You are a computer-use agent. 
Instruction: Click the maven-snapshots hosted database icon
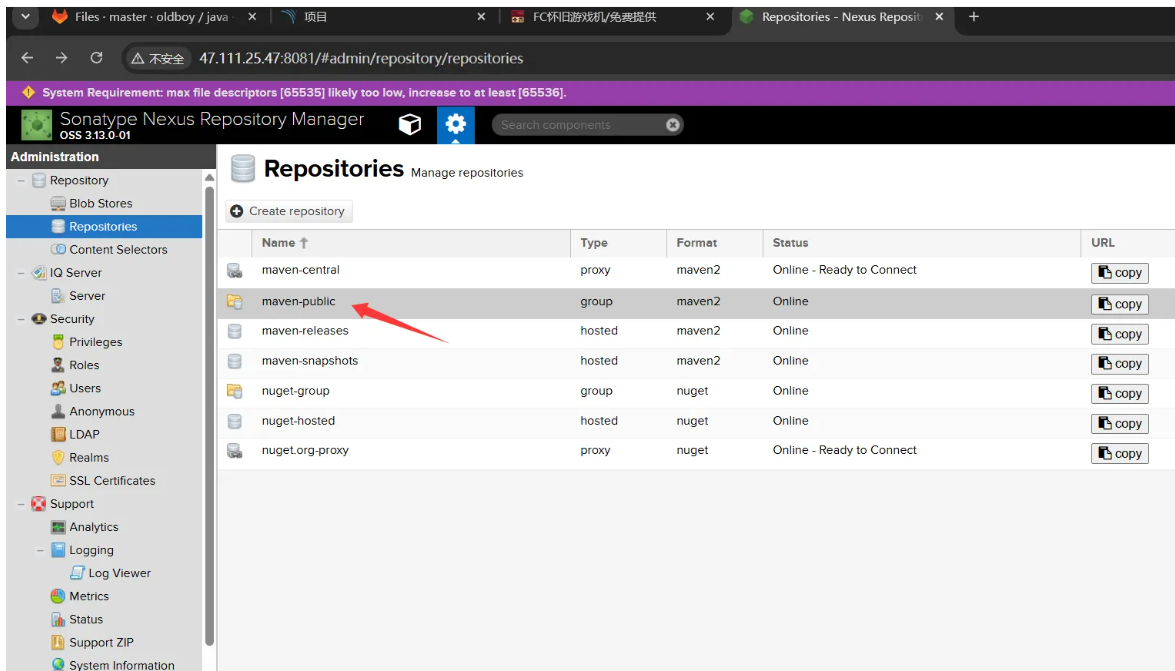235,361
